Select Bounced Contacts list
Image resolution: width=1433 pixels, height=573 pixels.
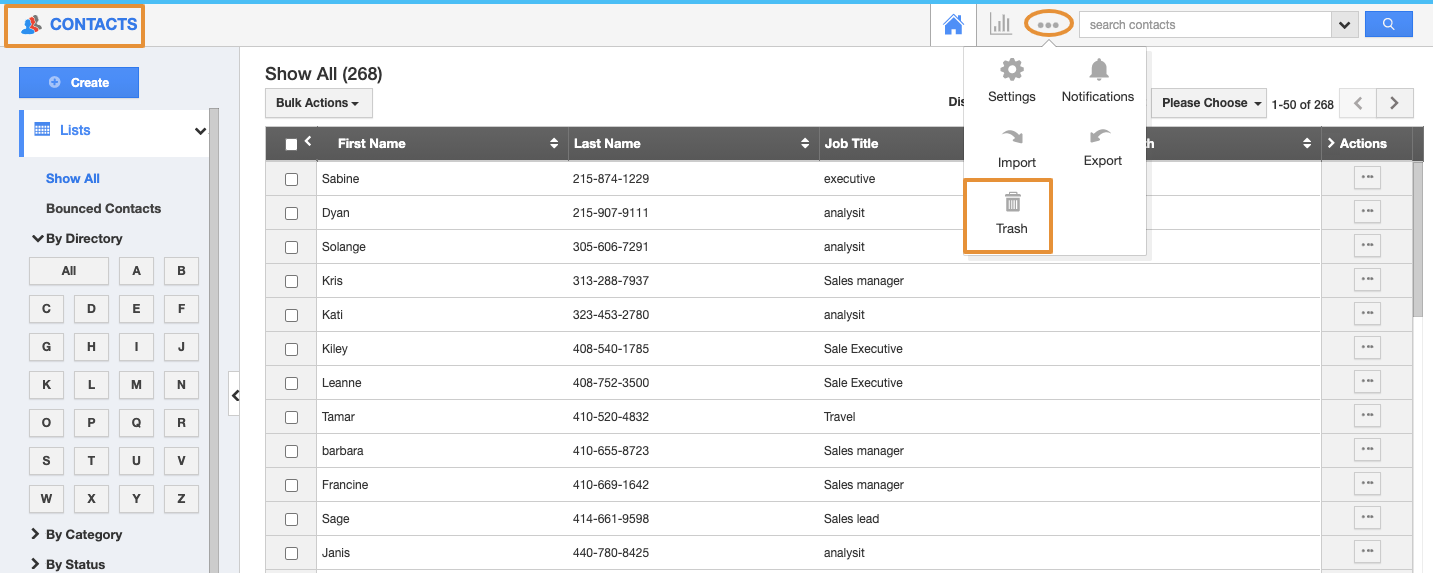click(x=103, y=208)
